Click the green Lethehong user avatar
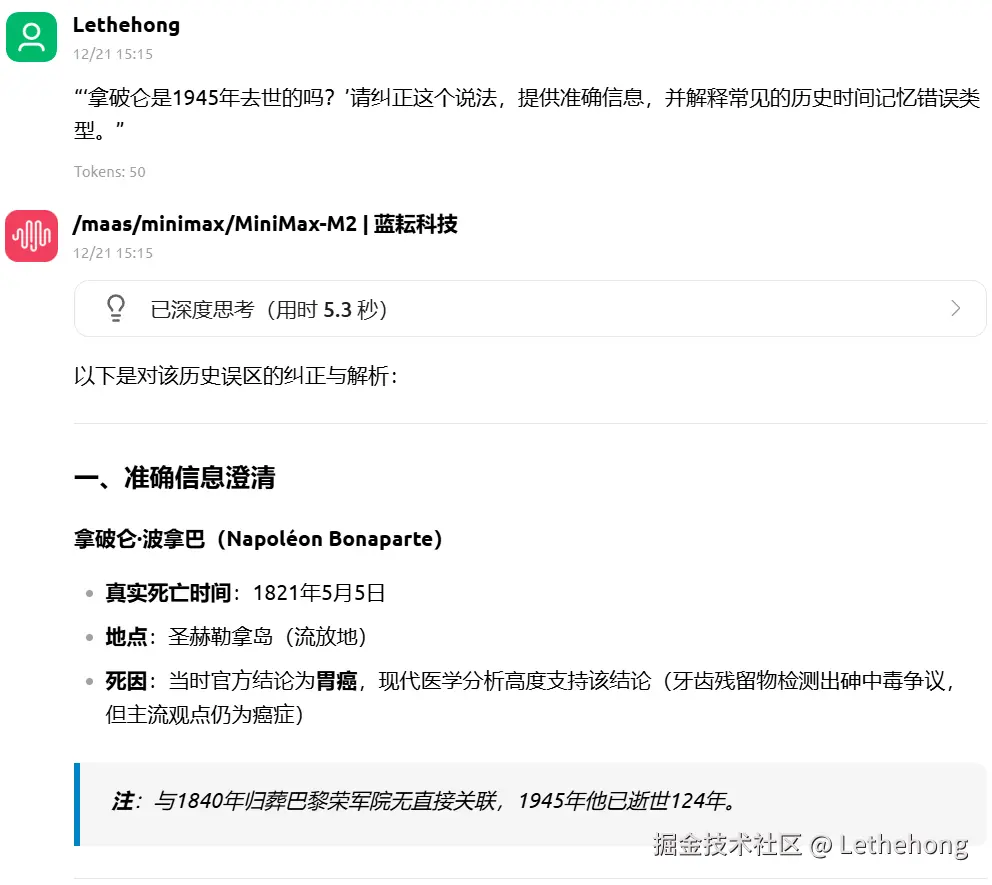Viewport: 992px width, 885px height. tap(31, 37)
